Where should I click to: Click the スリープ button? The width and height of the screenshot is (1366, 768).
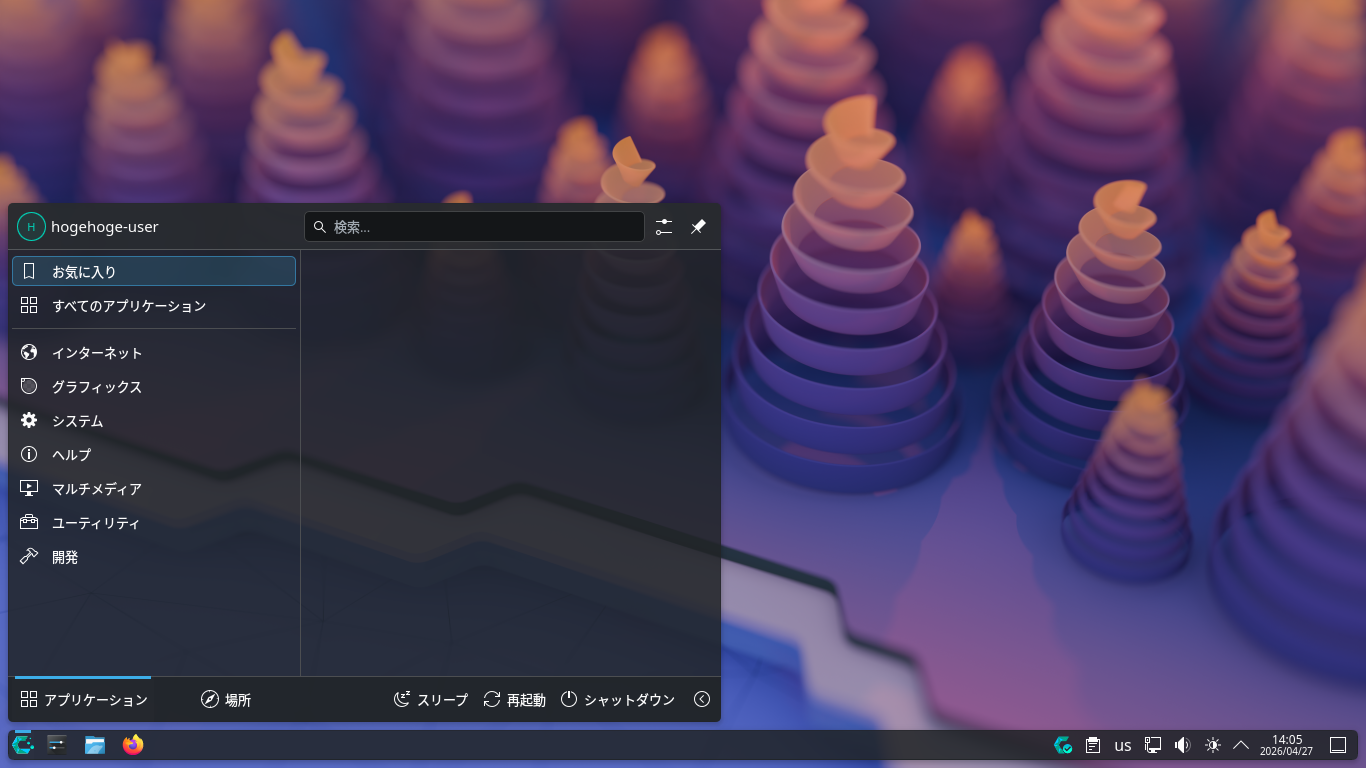[431, 699]
